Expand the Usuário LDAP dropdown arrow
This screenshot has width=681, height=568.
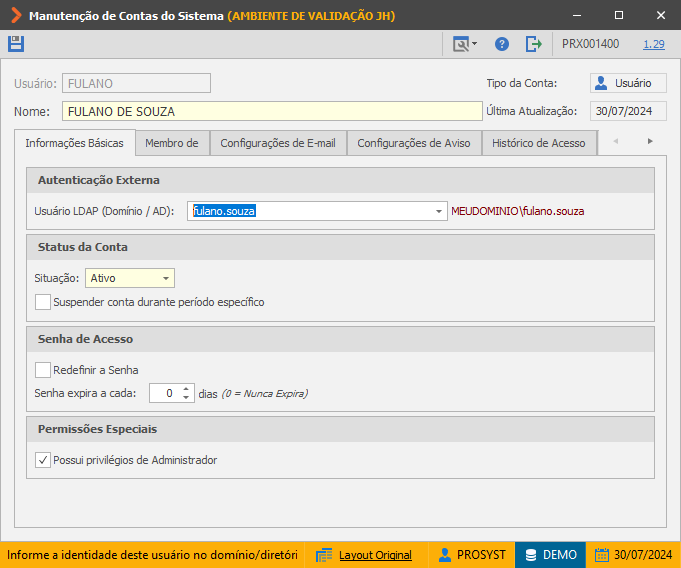(439, 211)
